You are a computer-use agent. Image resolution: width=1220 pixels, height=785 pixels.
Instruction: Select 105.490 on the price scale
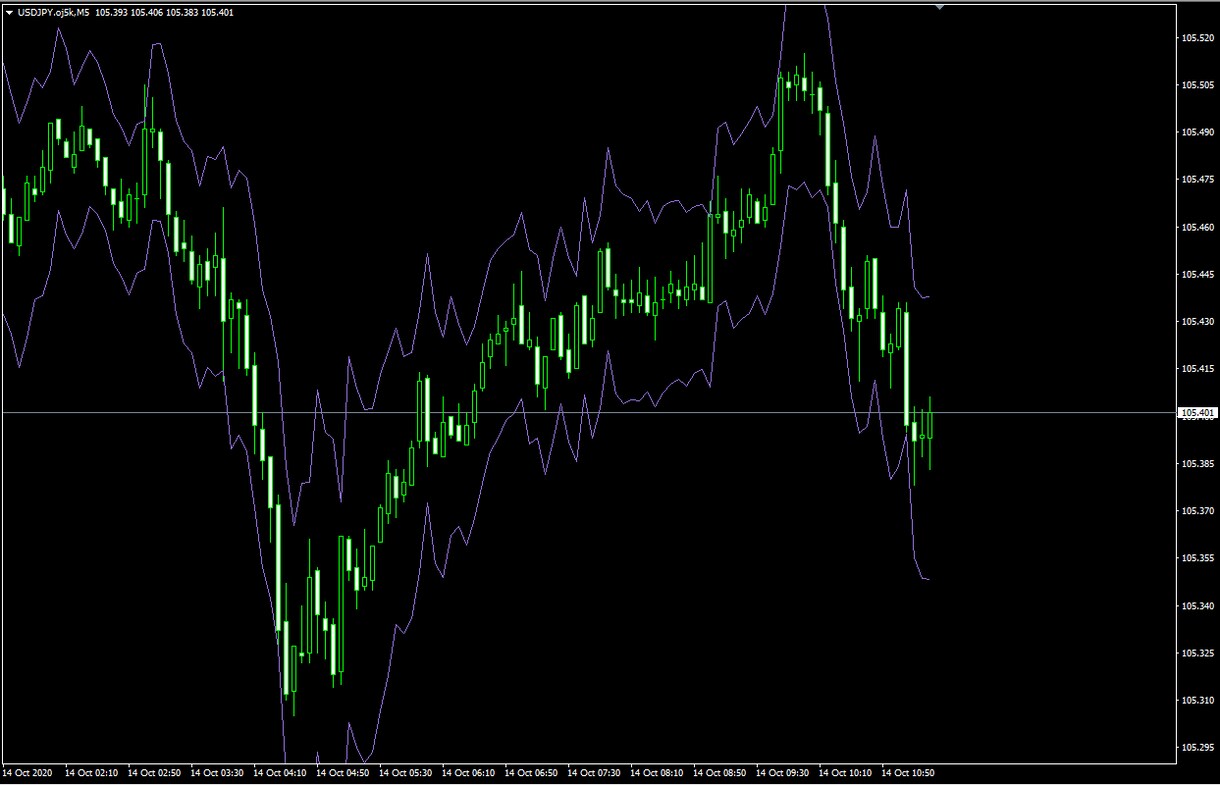pyautogui.click(x=1197, y=132)
